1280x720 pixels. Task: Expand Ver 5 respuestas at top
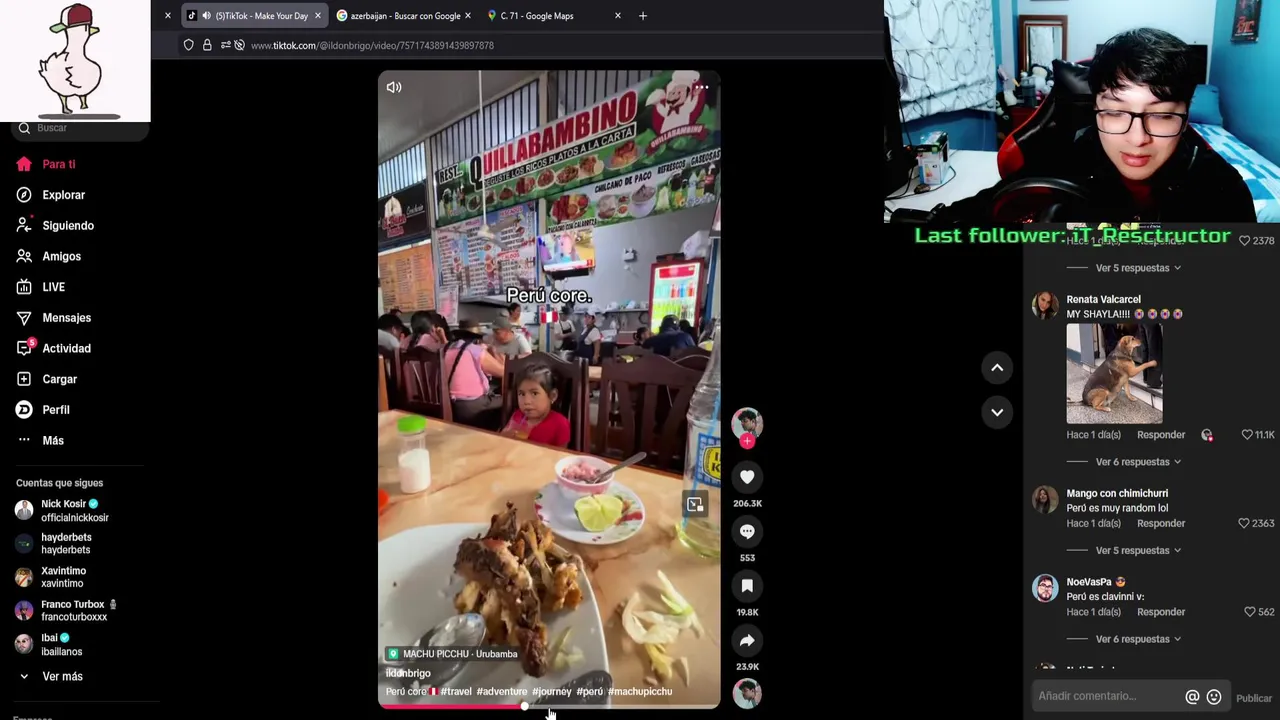click(x=1138, y=268)
